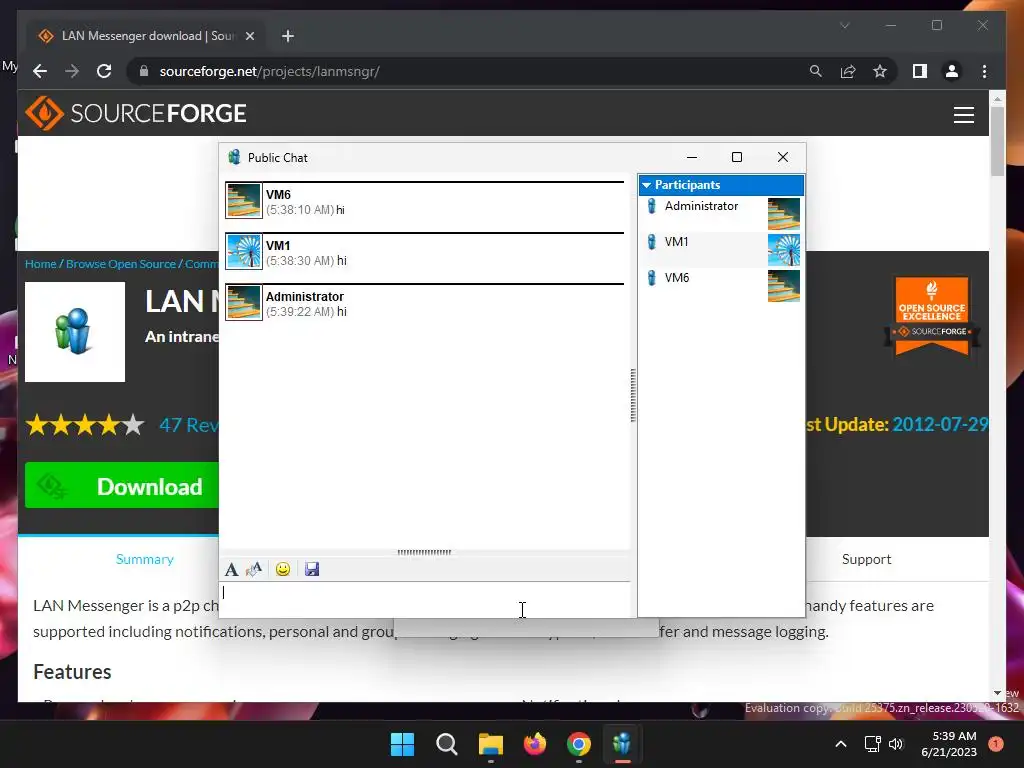The width and height of the screenshot is (1024, 768).
Task: Click the Public Chat window icon
Action: point(234,157)
